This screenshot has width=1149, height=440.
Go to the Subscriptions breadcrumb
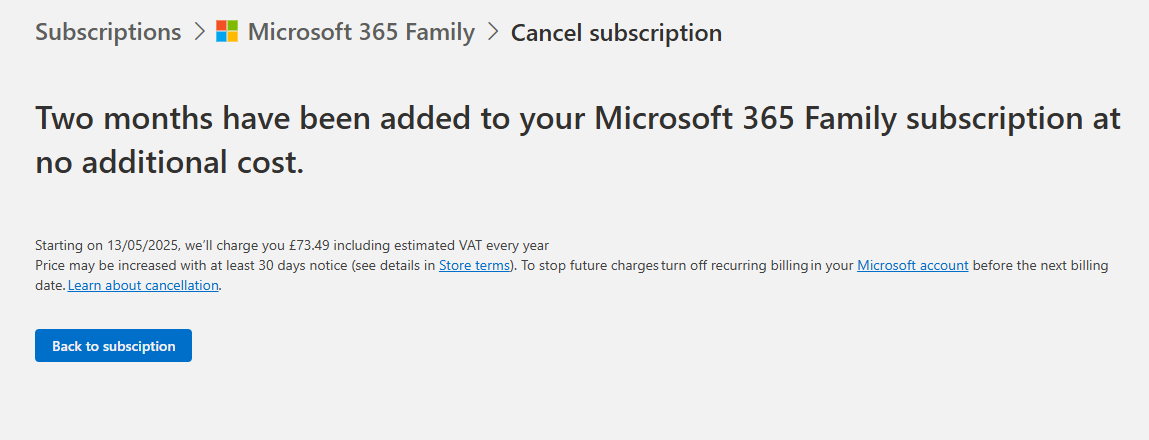108,32
